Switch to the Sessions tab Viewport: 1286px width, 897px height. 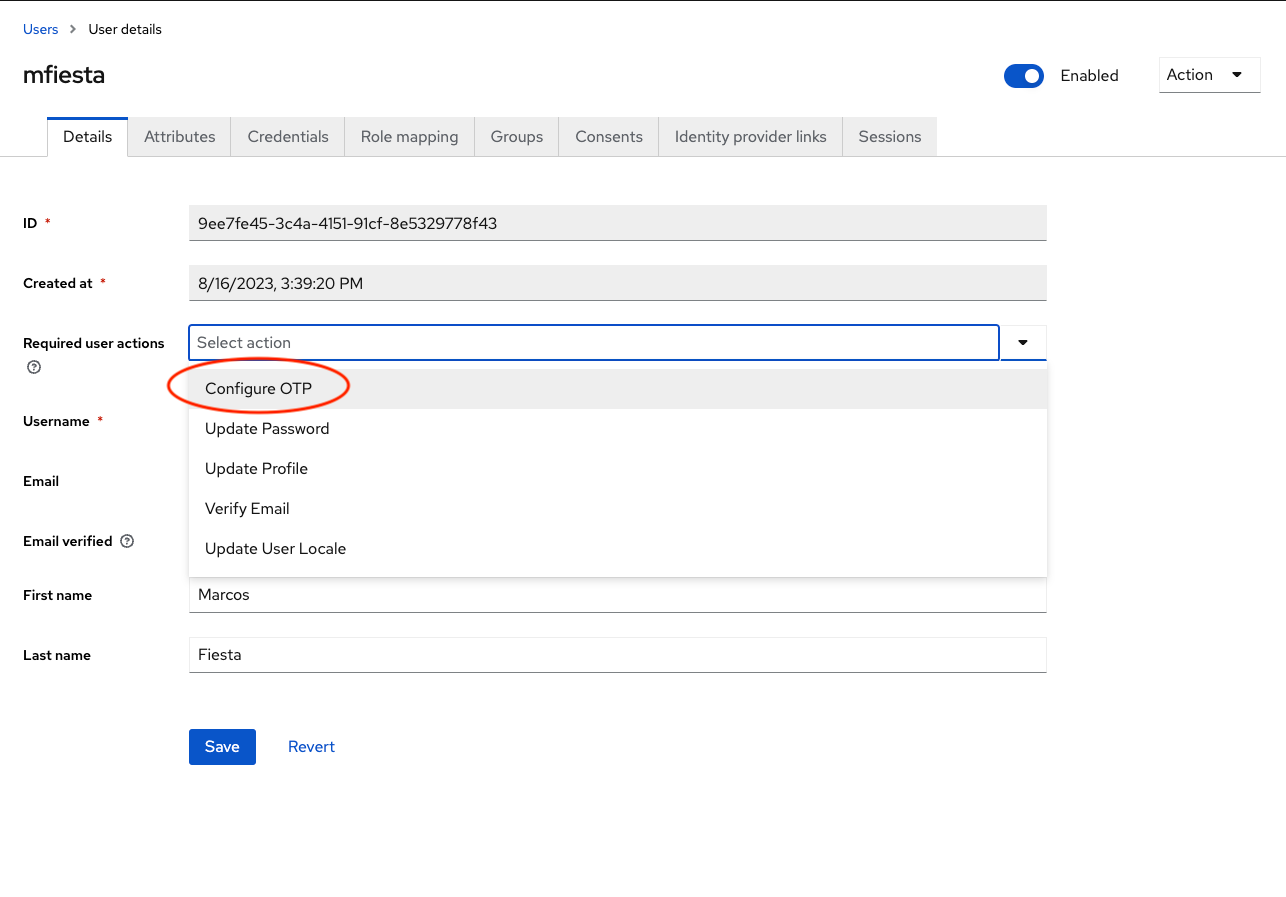[x=889, y=137]
